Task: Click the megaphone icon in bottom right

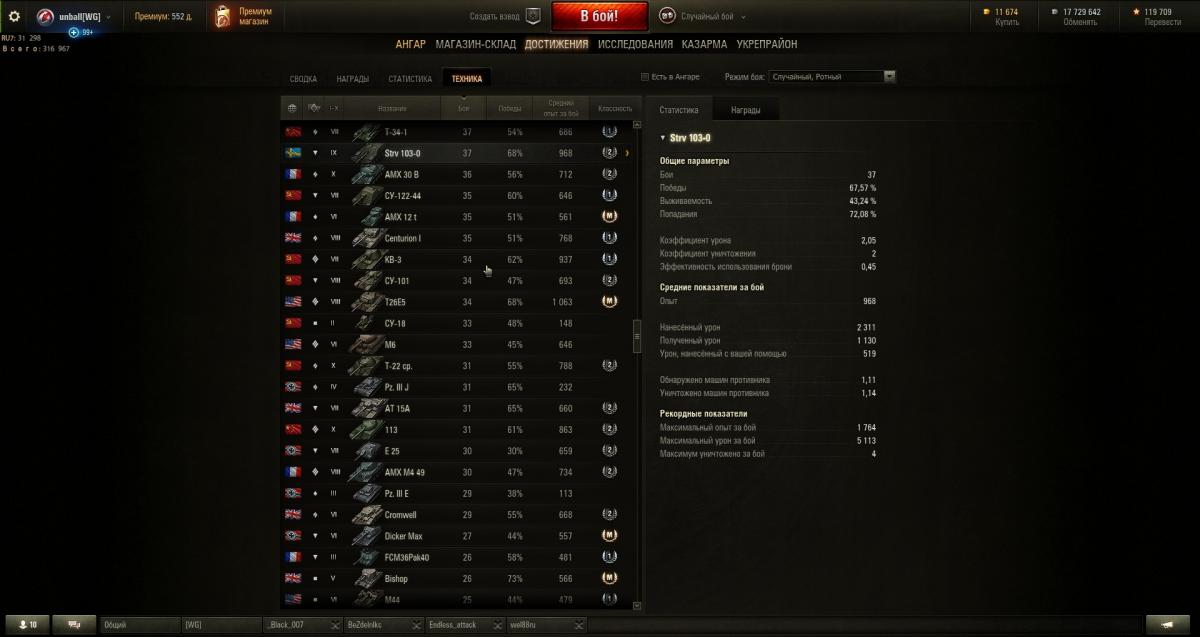Action: [x=1167, y=624]
